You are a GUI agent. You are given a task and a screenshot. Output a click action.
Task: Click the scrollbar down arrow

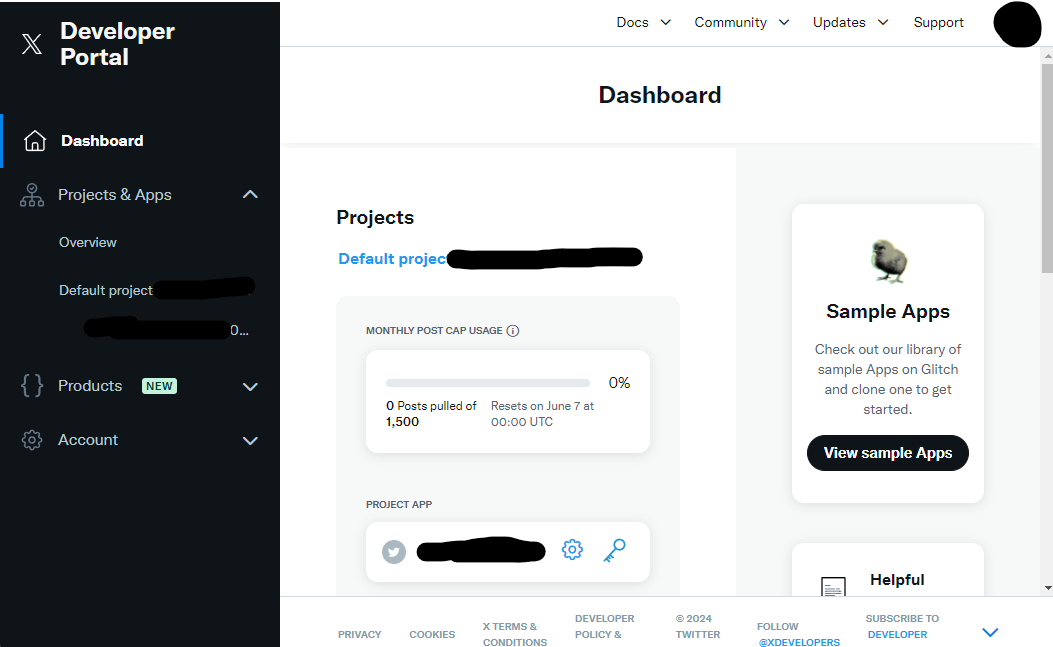(1048, 588)
